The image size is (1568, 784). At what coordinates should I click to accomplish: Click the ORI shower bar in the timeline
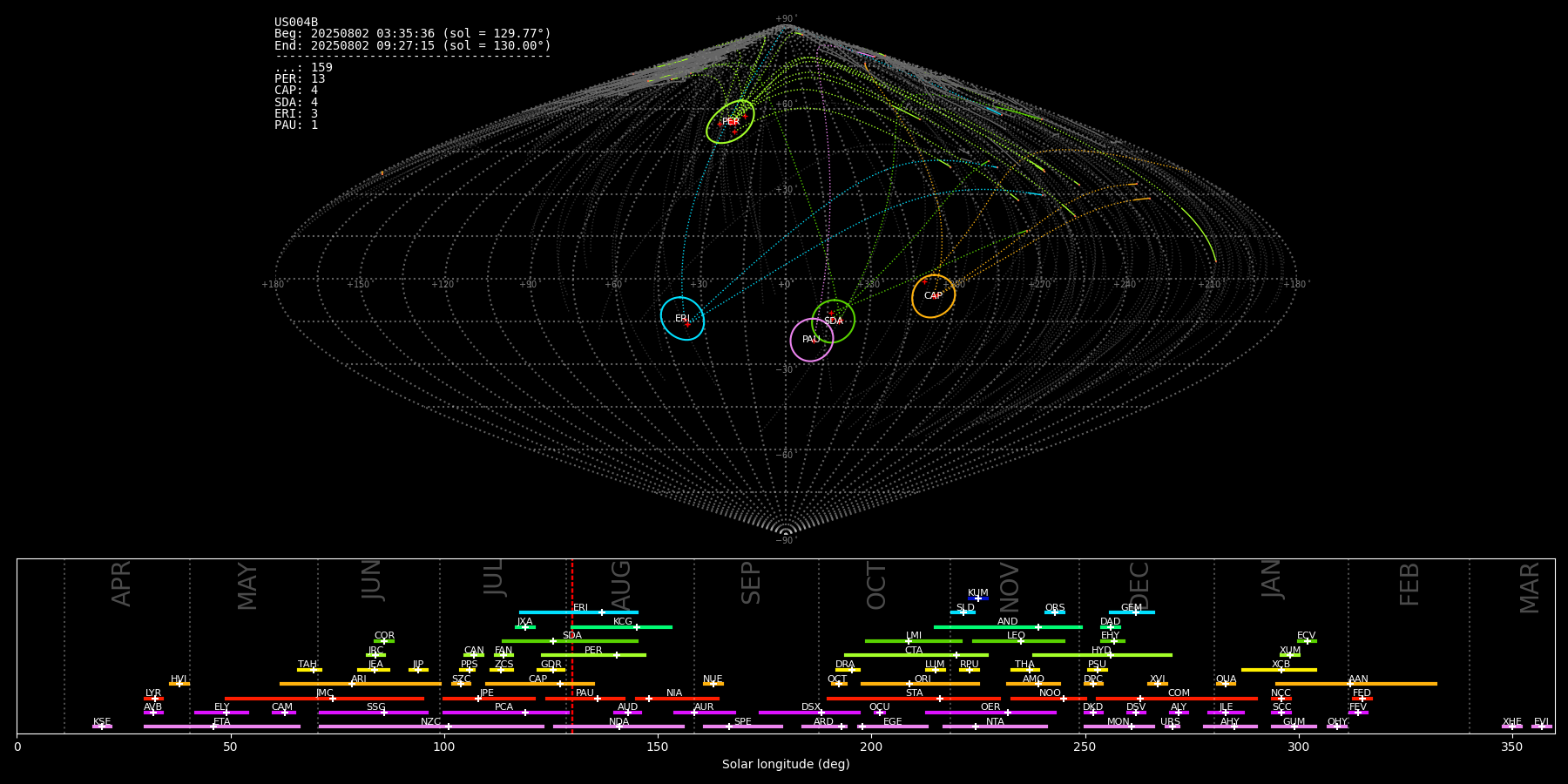[x=920, y=684]
